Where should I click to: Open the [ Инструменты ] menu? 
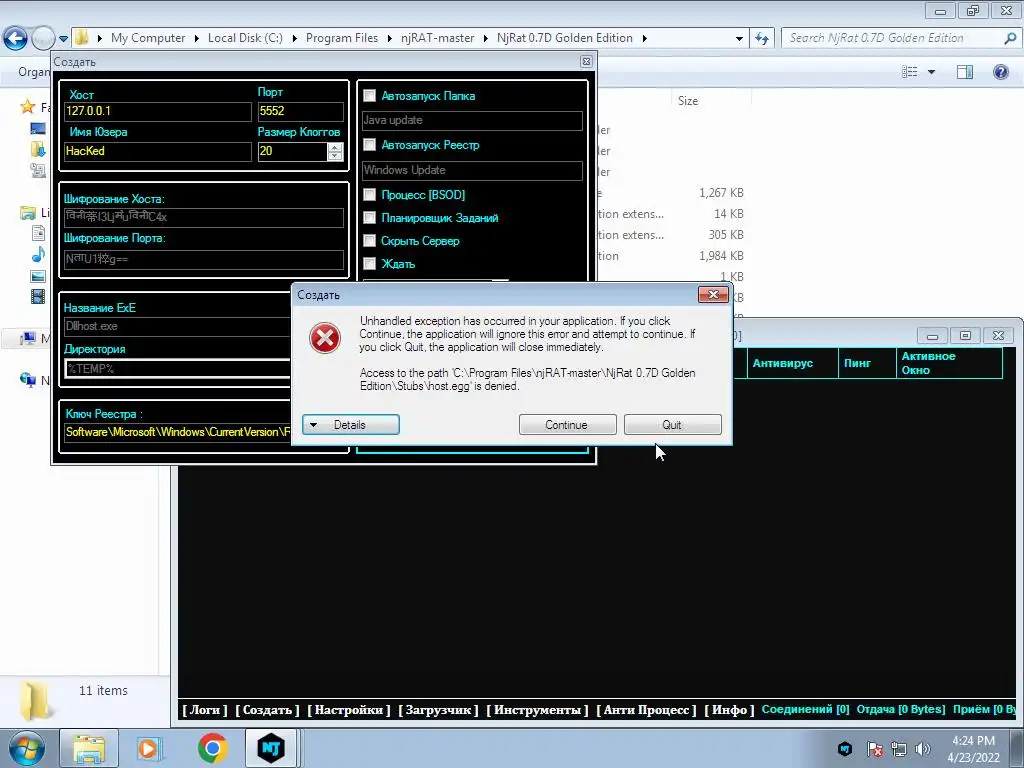click(x=537, y=710)
